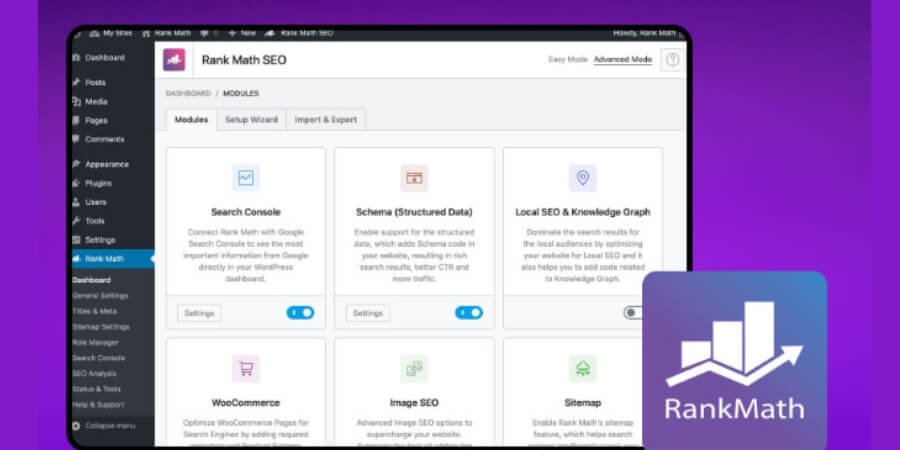Screen dimensions: 900x450
Task: Click the Rank Math logo in header
Action: 175,60
